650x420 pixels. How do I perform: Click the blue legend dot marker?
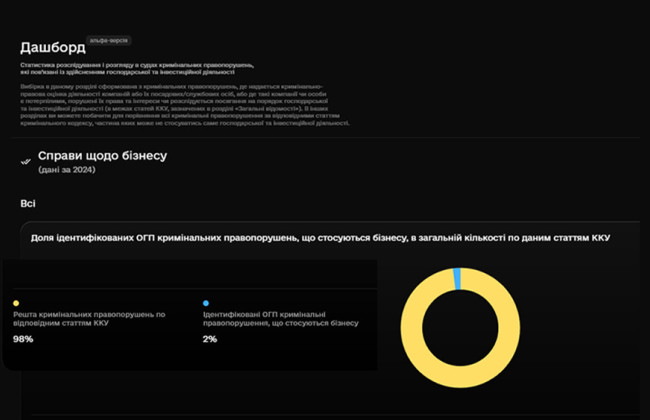[x=205, y=302]
